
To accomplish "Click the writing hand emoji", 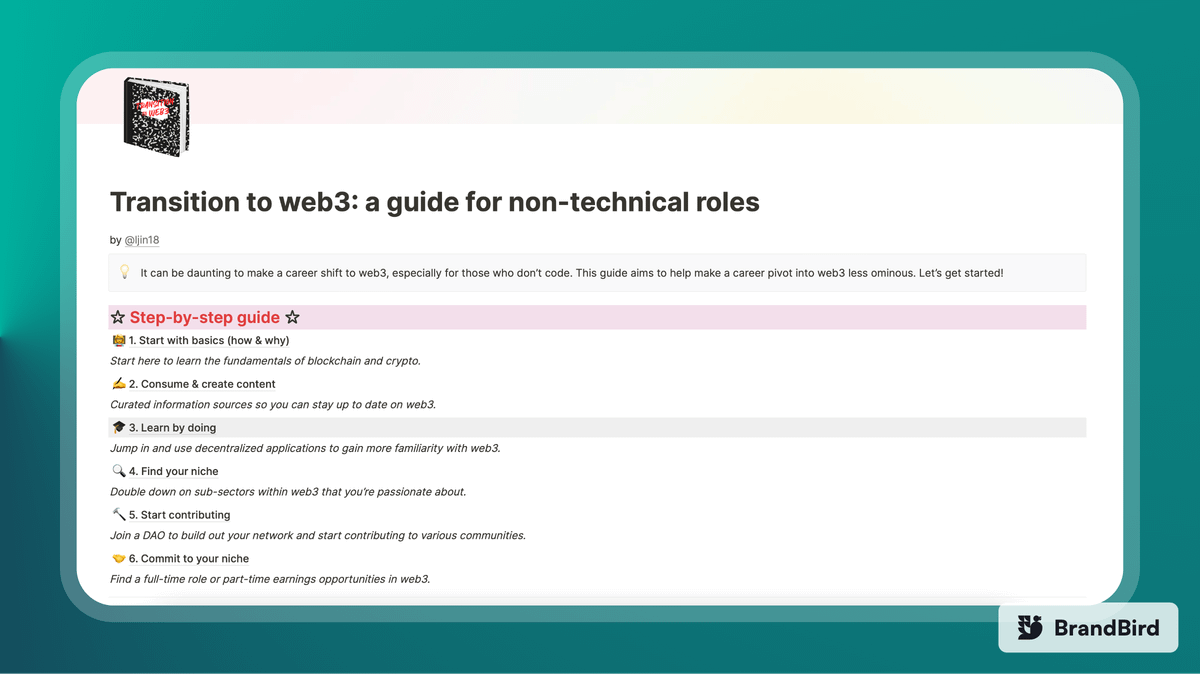I will tap(118, 384).
